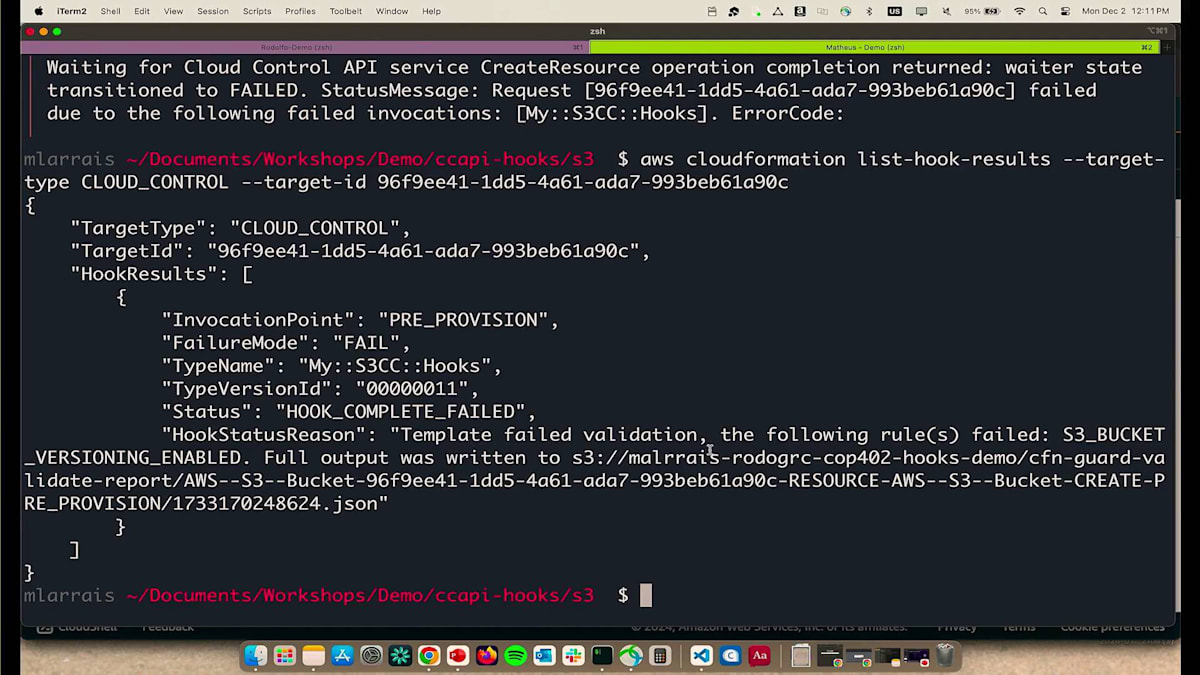This screenshot has width=1200, height=675.
Task: Open Finder from the dock
Action: 256,656
